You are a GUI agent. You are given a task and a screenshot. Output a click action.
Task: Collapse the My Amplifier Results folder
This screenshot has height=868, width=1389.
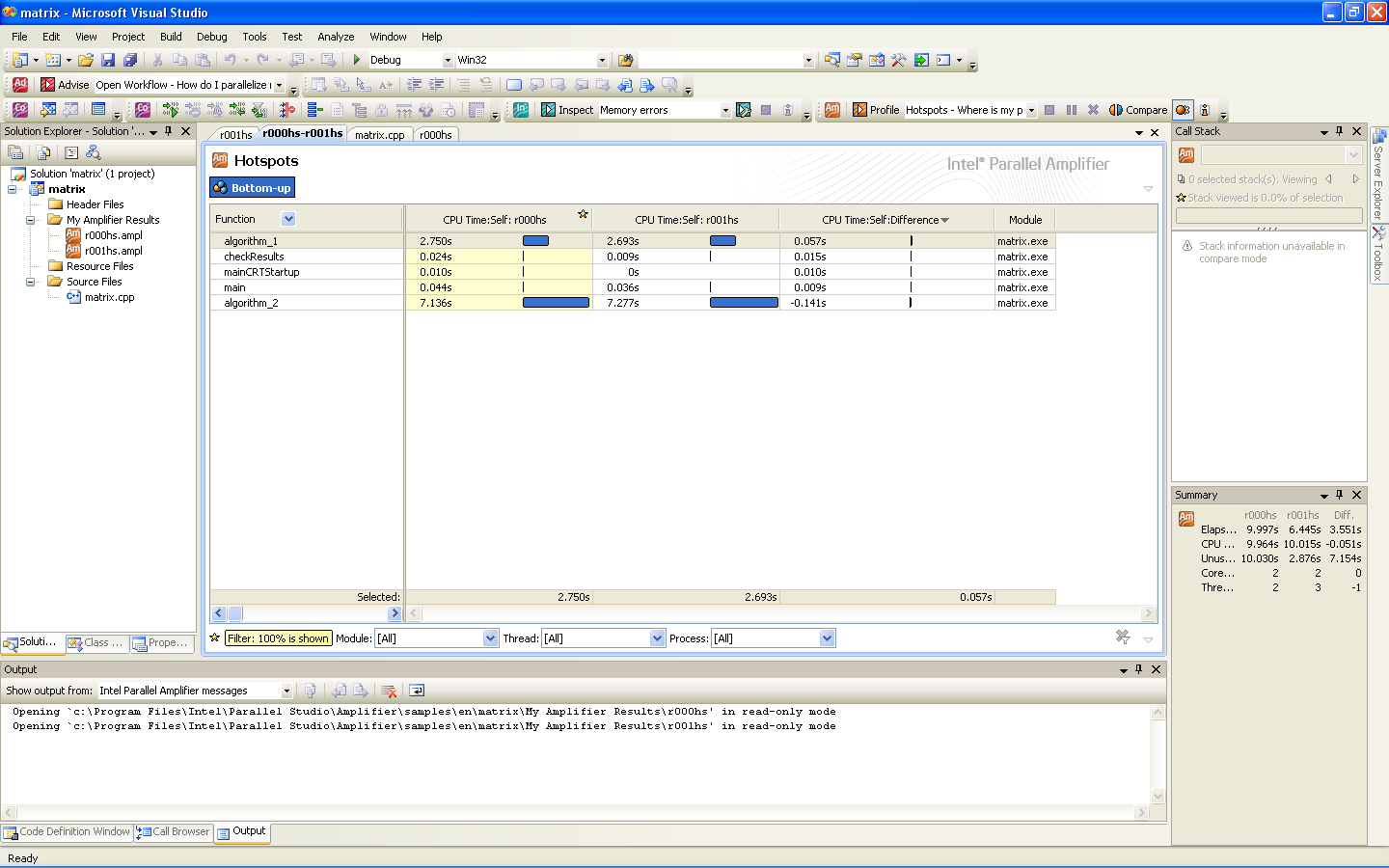tap(30, 220)
